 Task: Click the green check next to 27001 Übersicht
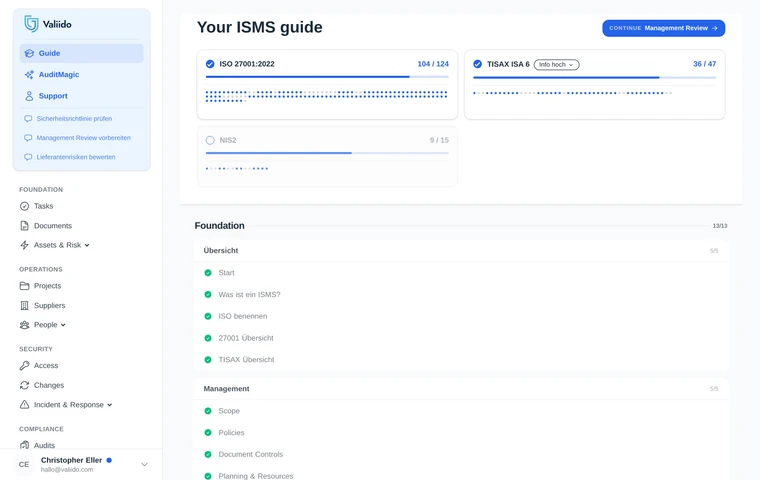pyautogui.click(x=208, y=338)
